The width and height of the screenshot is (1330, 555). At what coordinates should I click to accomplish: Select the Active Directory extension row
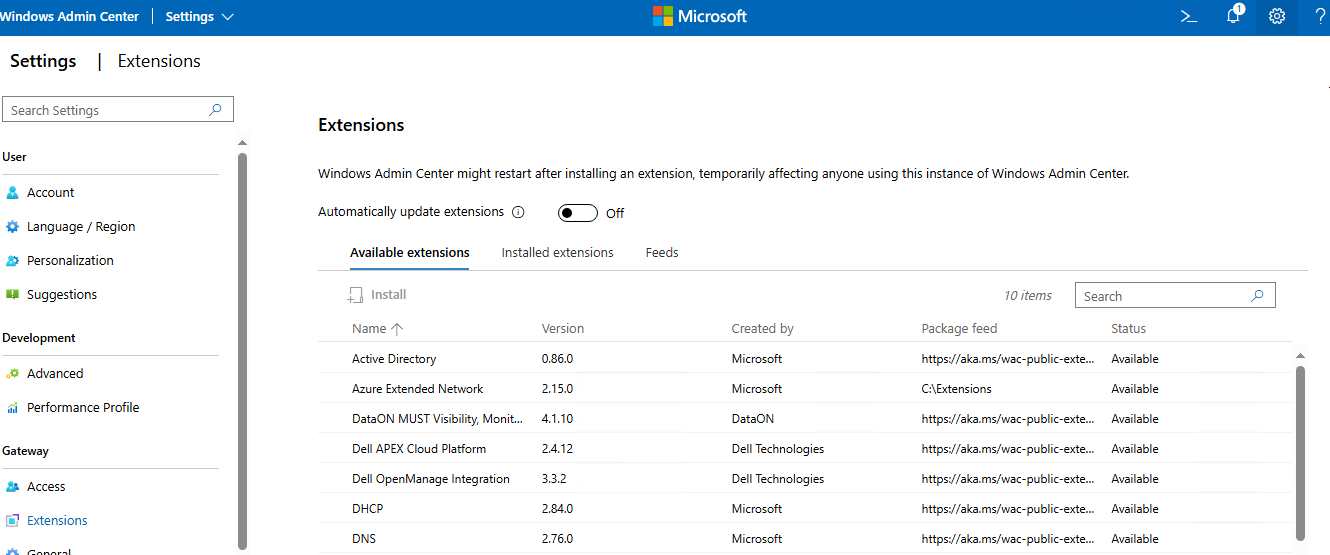tap(806, 359)
